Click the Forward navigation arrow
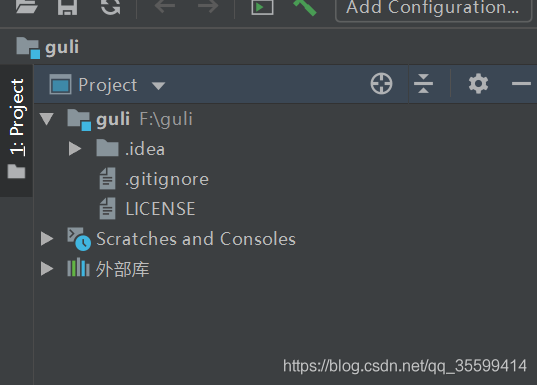Image resolution: width=537 pixels, height=385 pixels. click(208, 5)
